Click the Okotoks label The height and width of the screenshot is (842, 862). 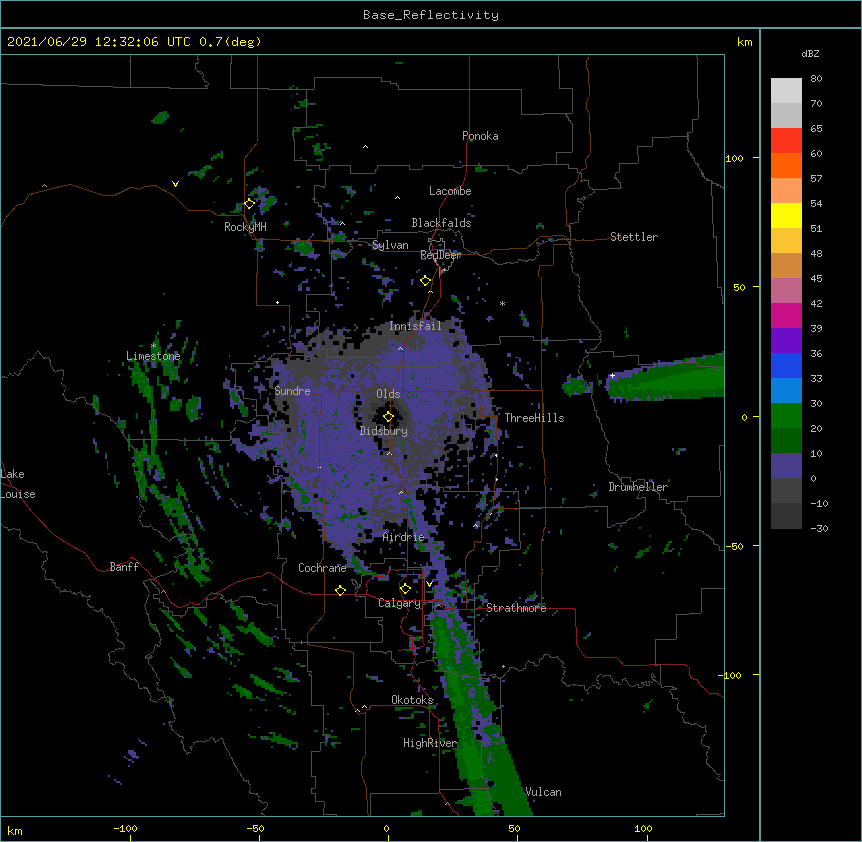click(x=412, y=700)
